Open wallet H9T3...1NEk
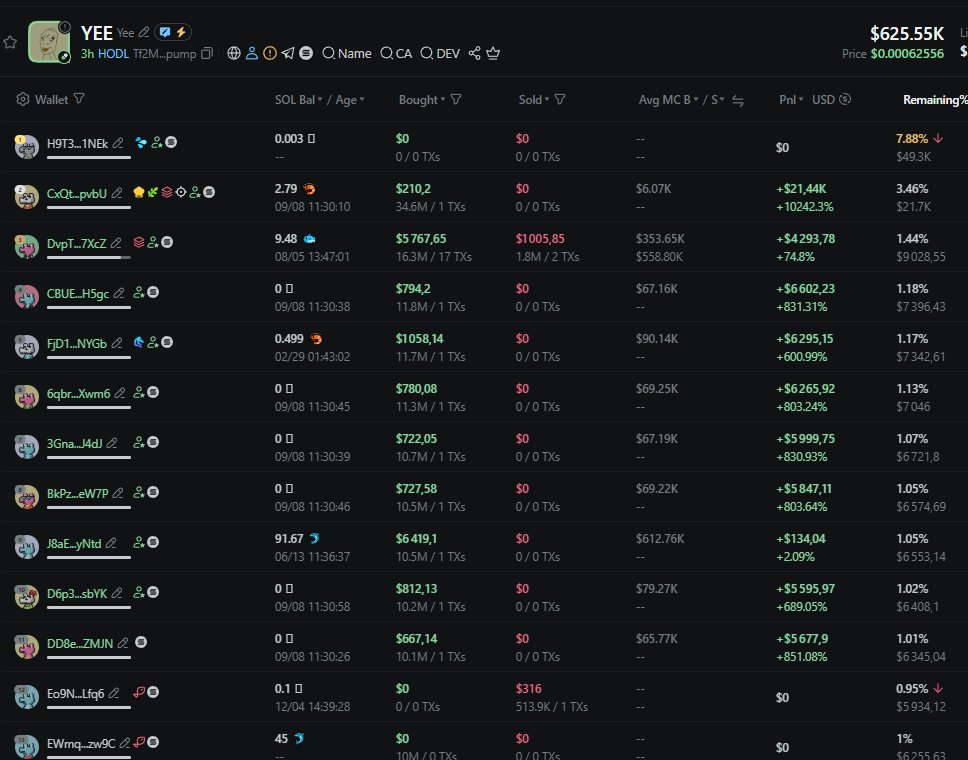The image size is (968, 760). [77, 144]
